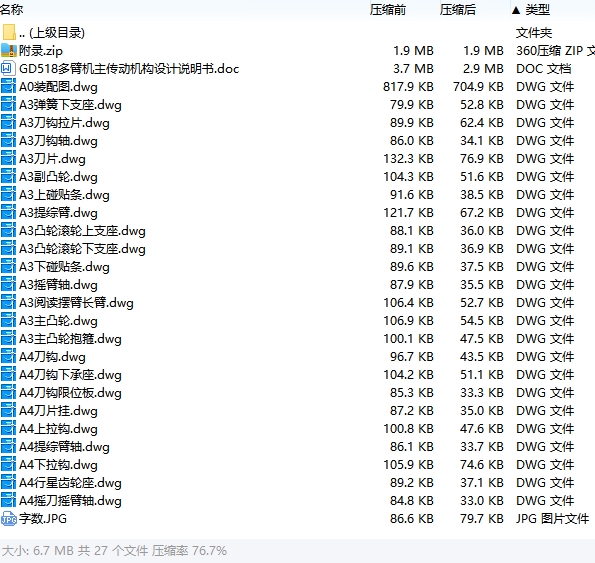The width and height of the screenshot is (595, 563).
Task: Select the file name A4行星齿轮座.dwg
Action: tap(70, 483)
